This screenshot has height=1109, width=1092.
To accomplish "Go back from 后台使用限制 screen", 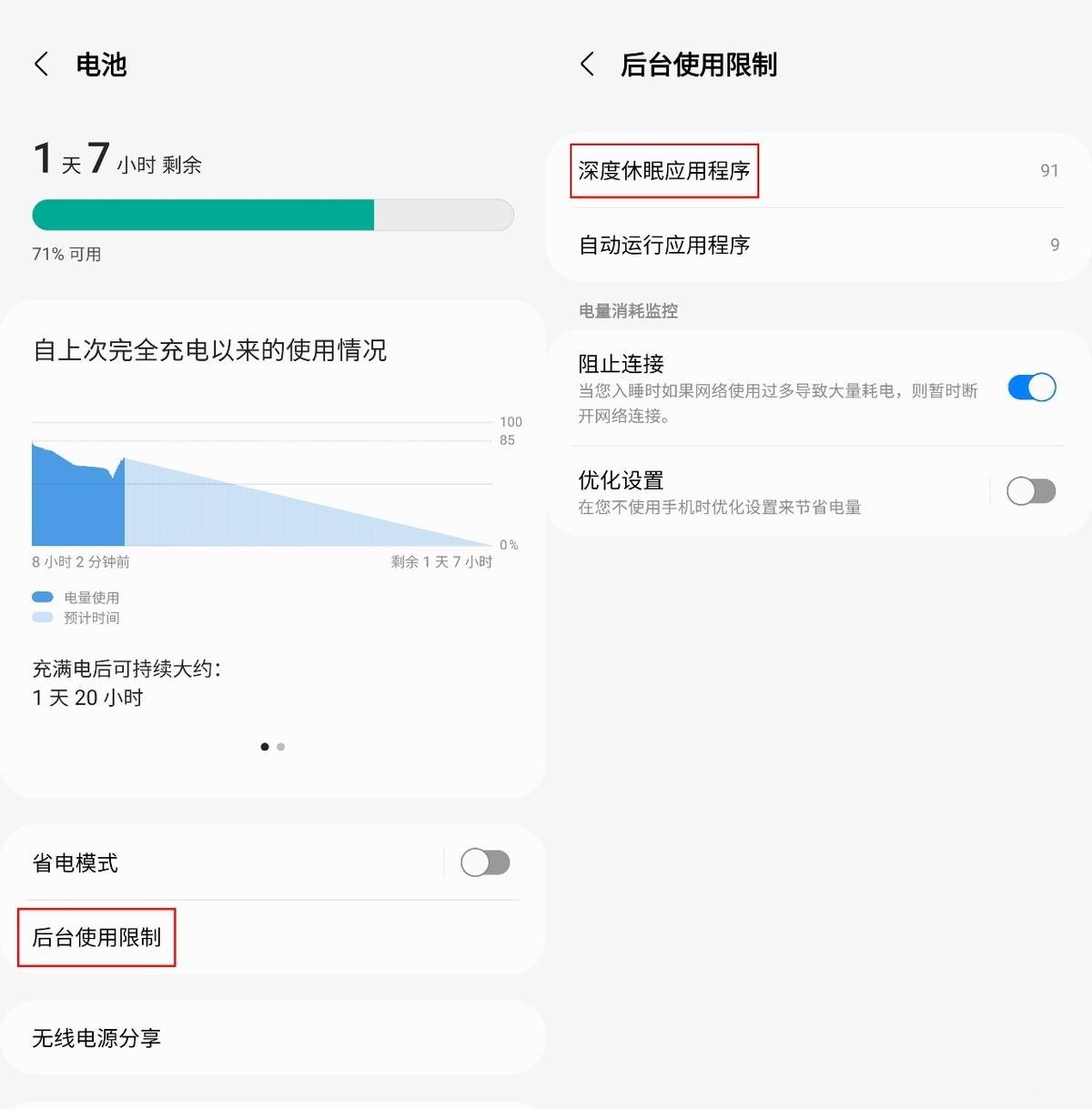I will point(587,64).
